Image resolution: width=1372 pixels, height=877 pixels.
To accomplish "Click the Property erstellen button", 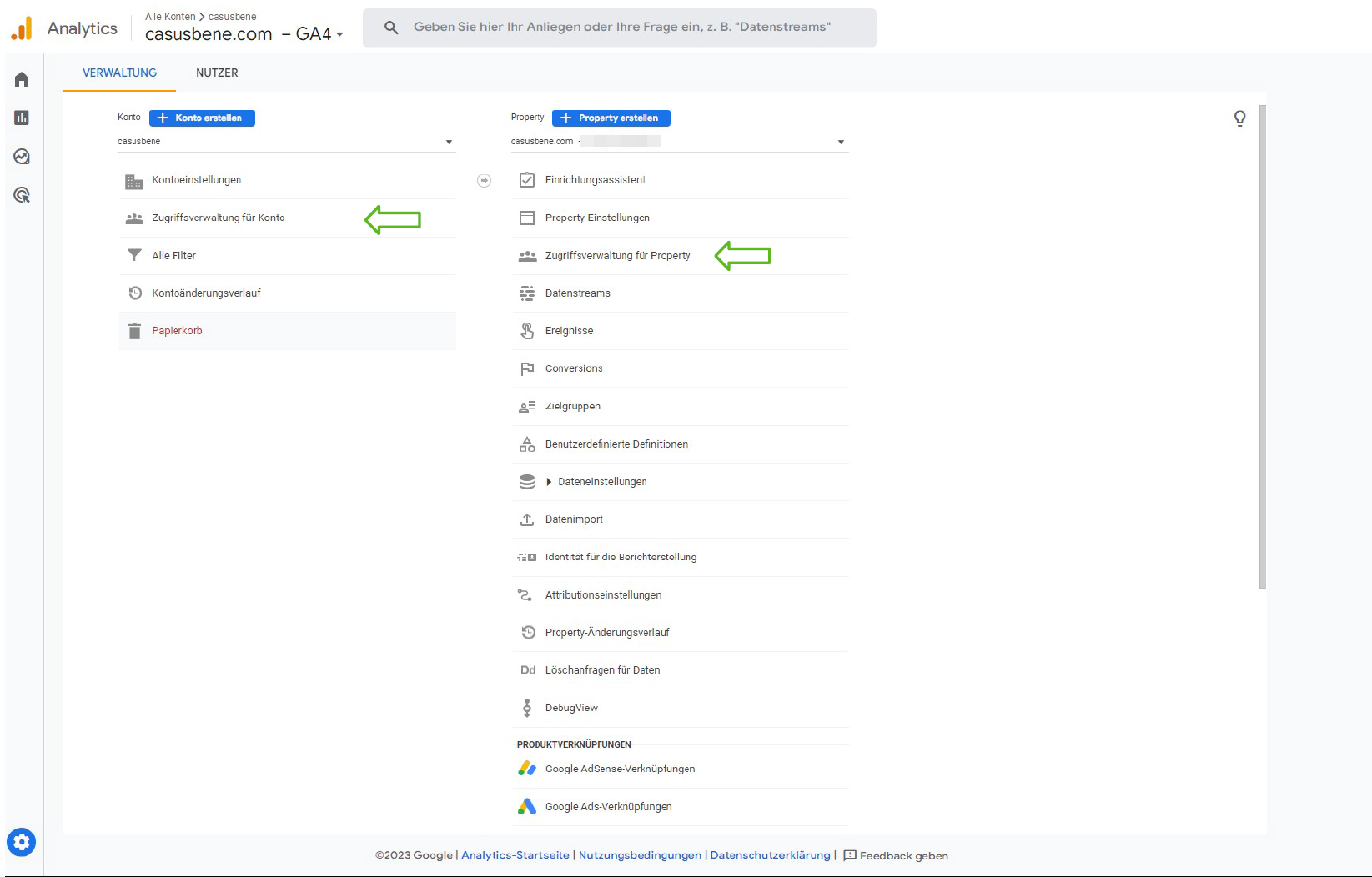I will tap(611, 118).
